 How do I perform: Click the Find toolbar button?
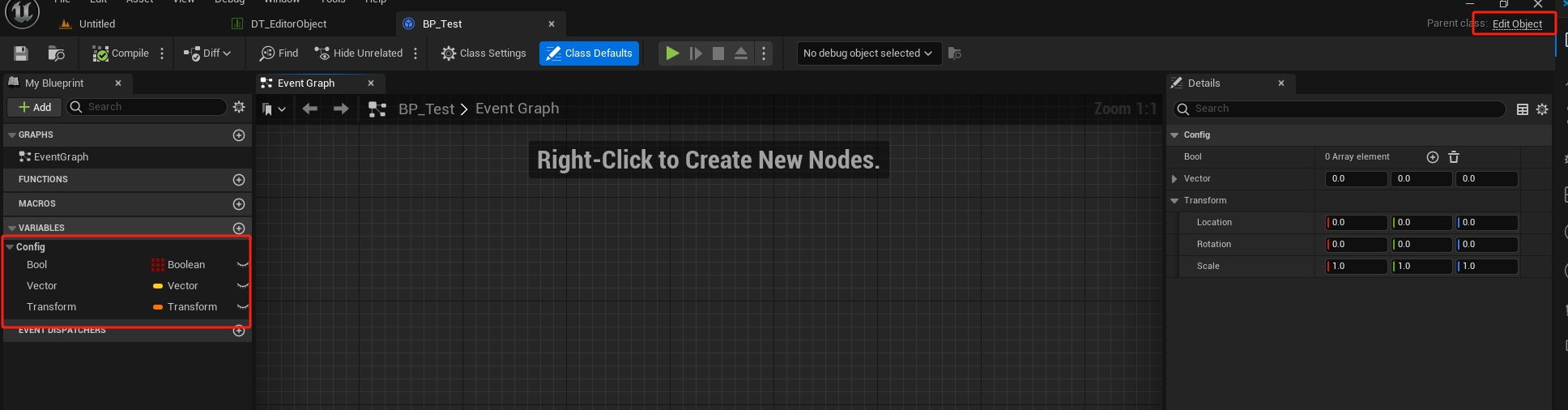279,53
